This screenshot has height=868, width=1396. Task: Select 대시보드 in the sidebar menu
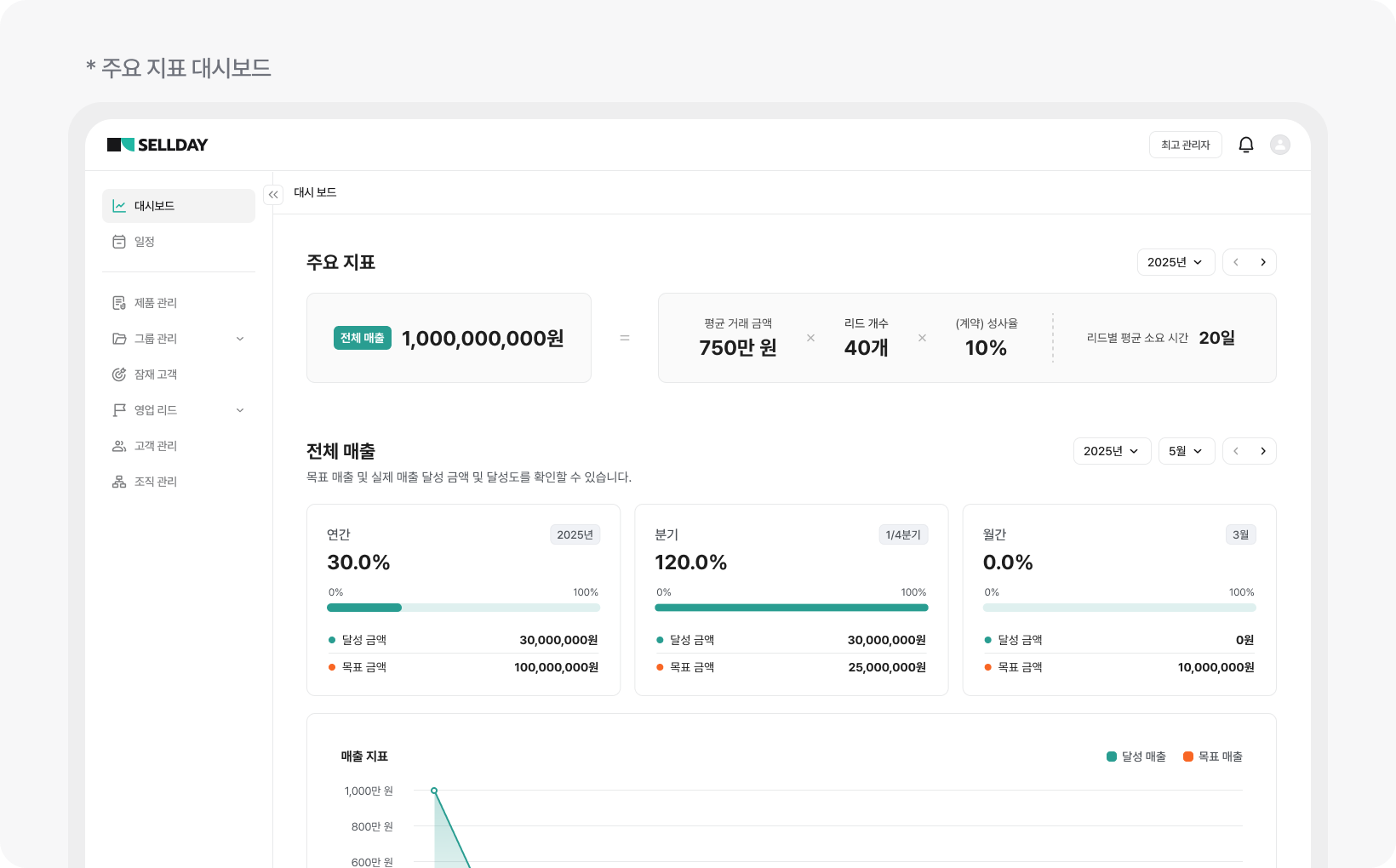[x=179, y=206]
